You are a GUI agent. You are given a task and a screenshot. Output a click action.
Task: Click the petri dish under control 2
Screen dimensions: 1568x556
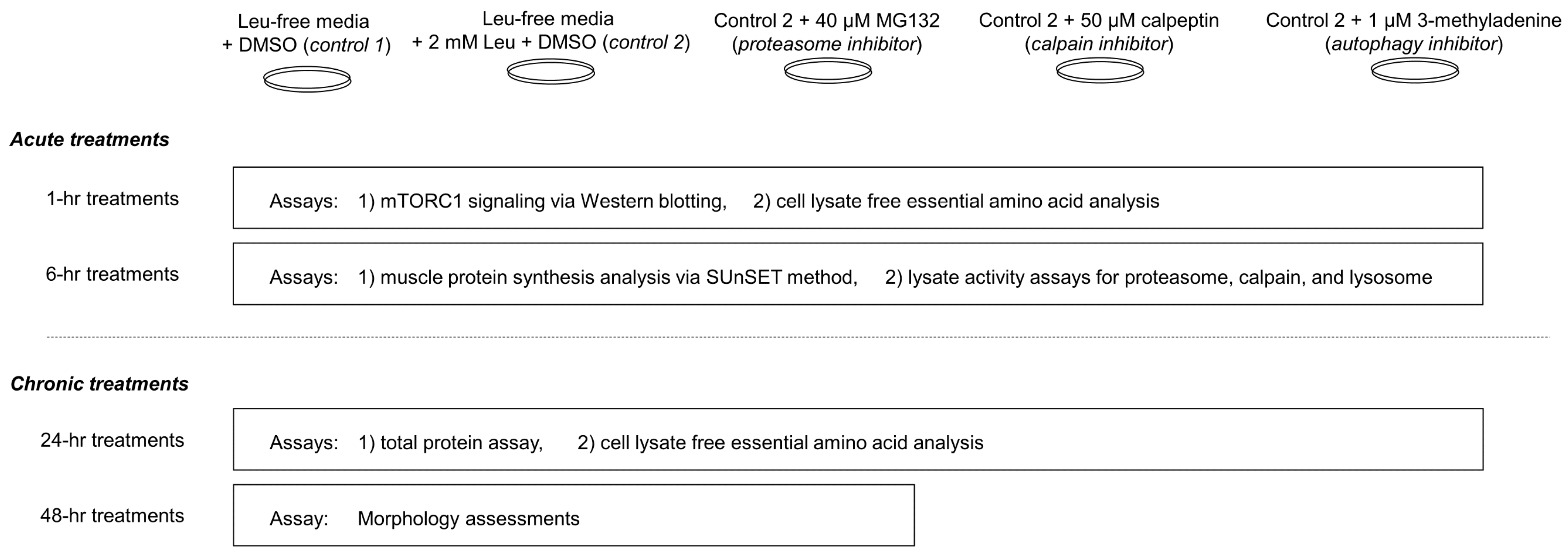(551, 72)
